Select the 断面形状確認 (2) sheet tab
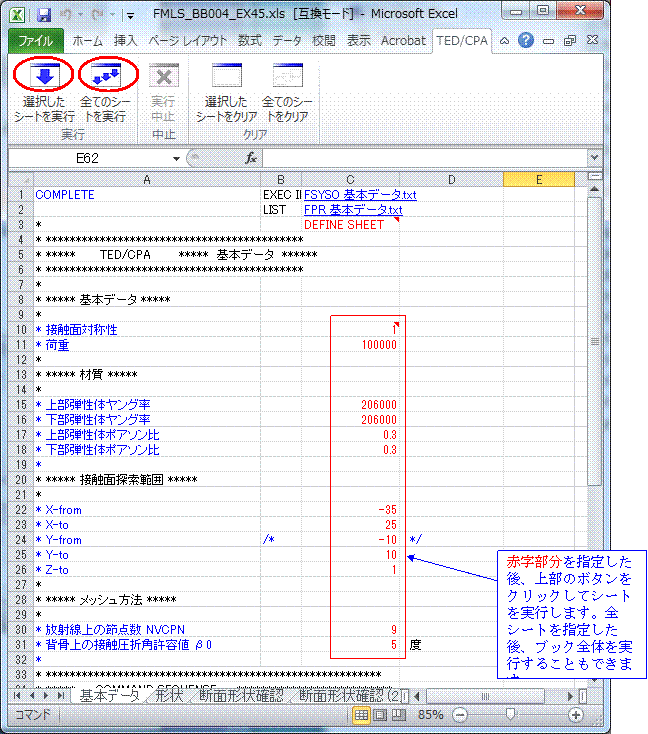The width and height of the screenshot is (648, 734). [x=349, y=696]
